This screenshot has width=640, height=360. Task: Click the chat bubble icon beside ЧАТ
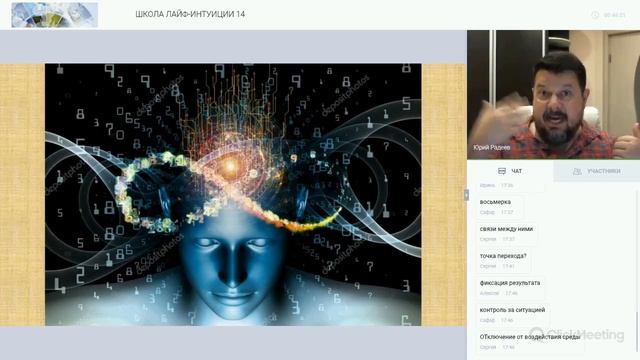tap(502, 171)
